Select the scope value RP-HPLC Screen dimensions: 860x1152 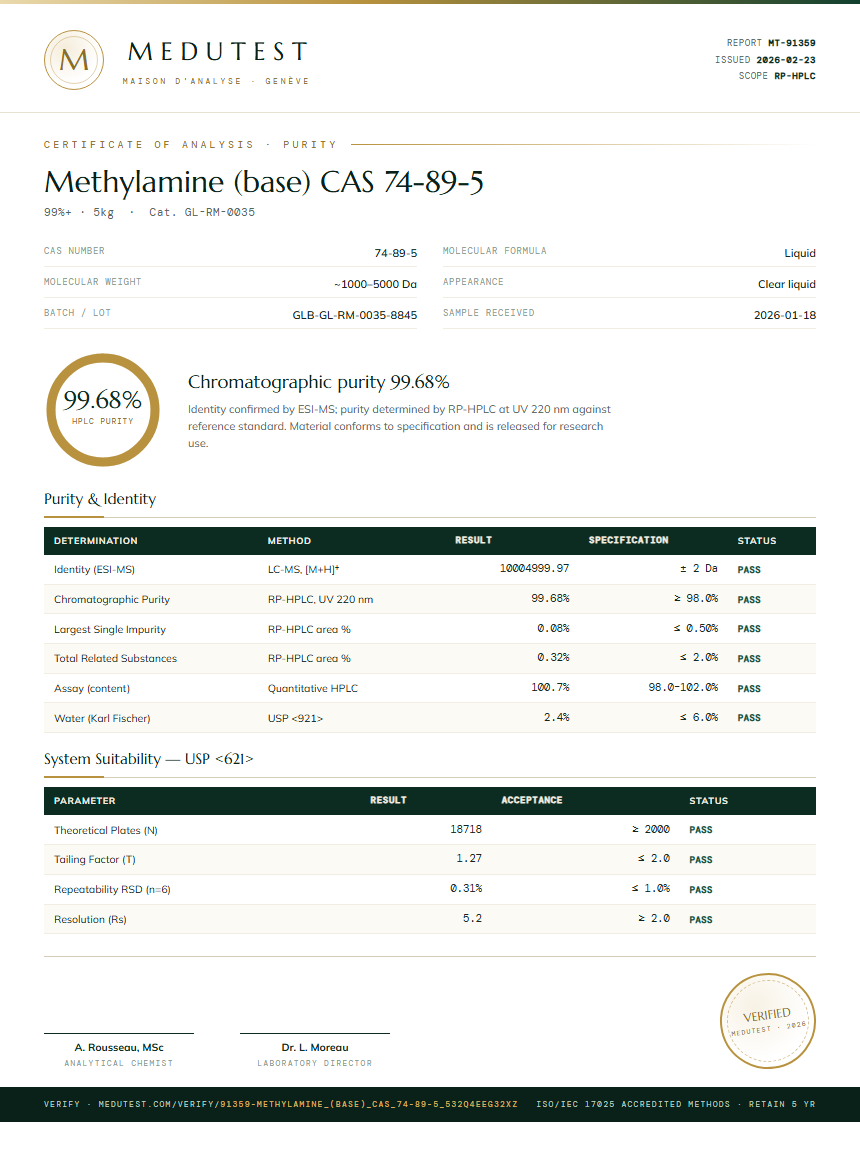tap(795, 76)
